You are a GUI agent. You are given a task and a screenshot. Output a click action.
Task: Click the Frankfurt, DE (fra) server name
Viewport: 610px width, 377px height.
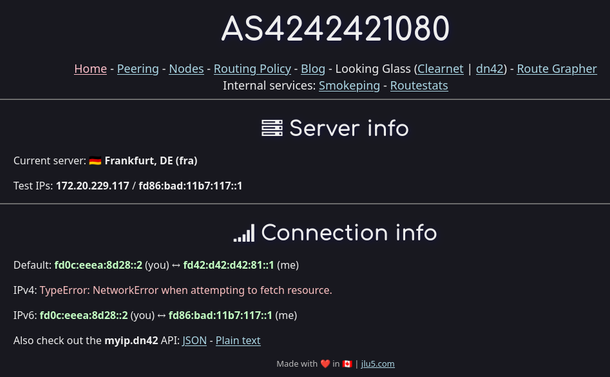click(151, 161)
